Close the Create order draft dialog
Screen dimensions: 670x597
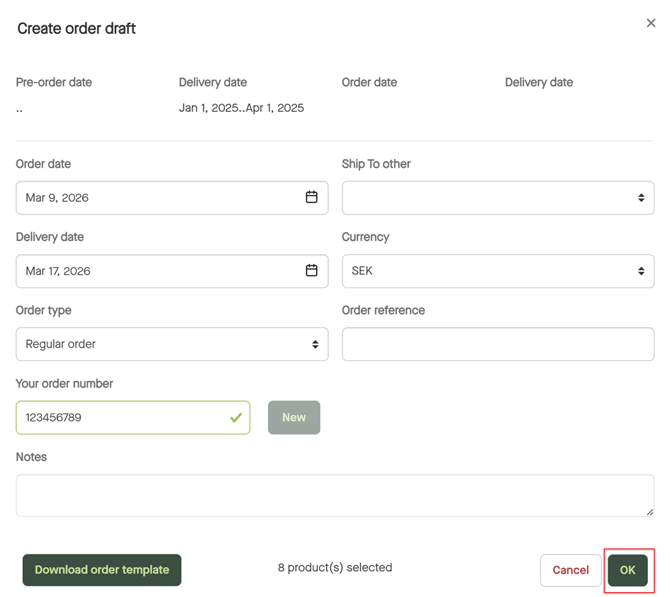point(651,23)
